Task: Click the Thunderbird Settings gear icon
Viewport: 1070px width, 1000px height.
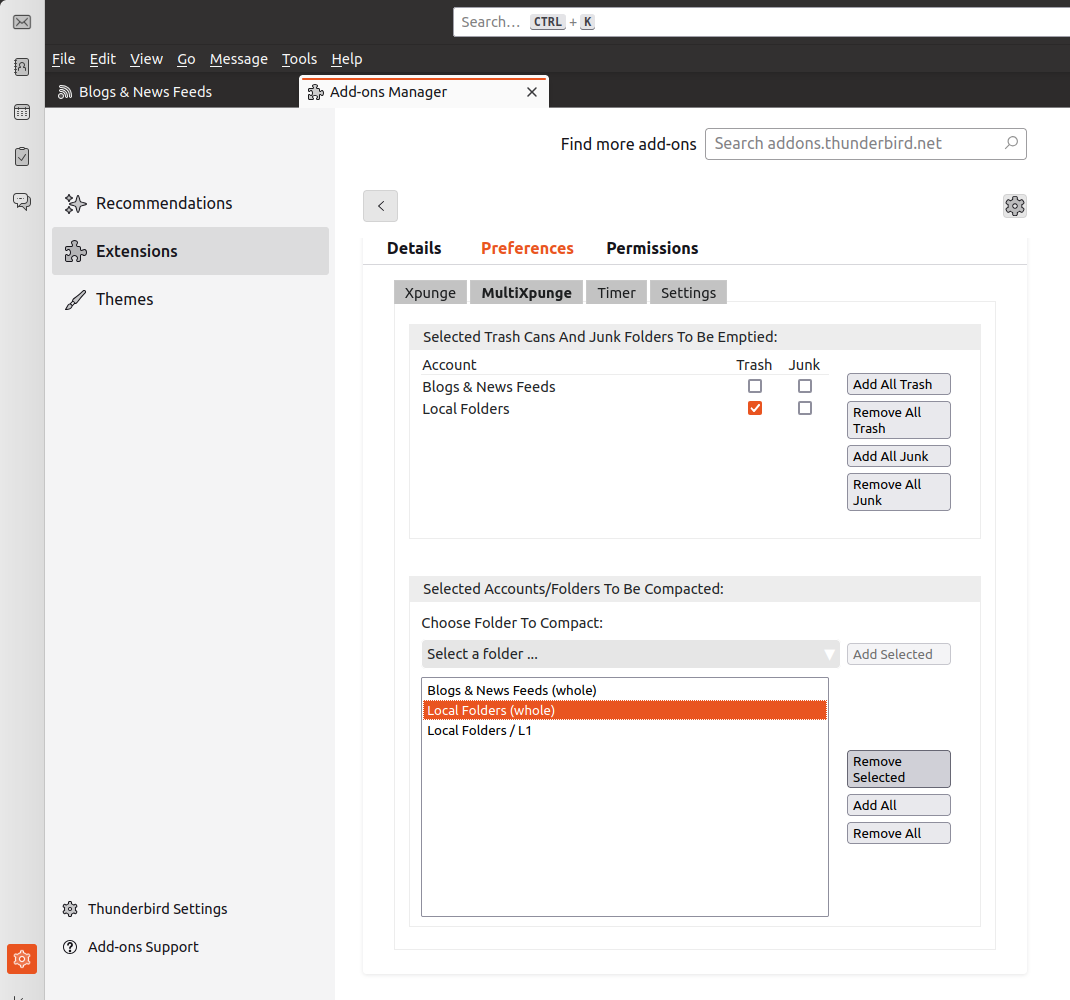Action: (70, 909)
